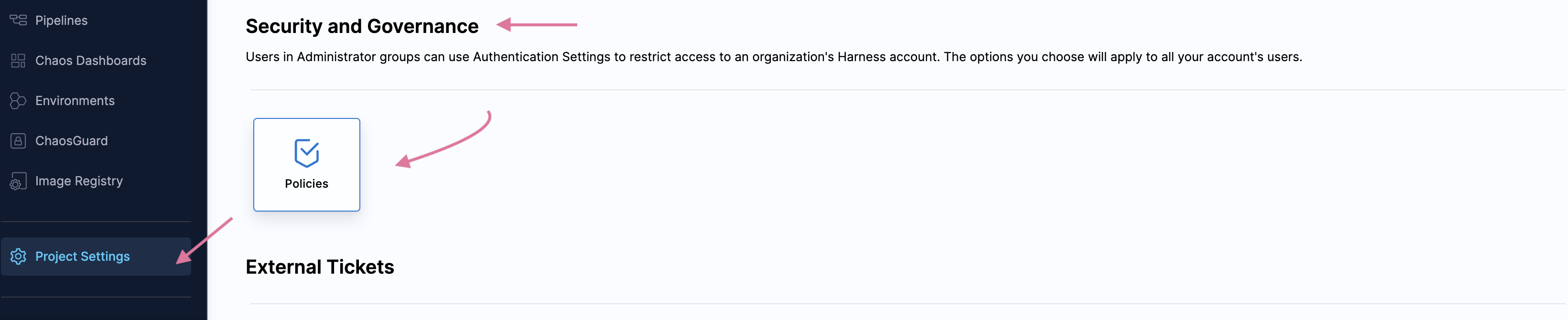Select Image Registry in the sidebar
1568x320 pixels.
79,181
